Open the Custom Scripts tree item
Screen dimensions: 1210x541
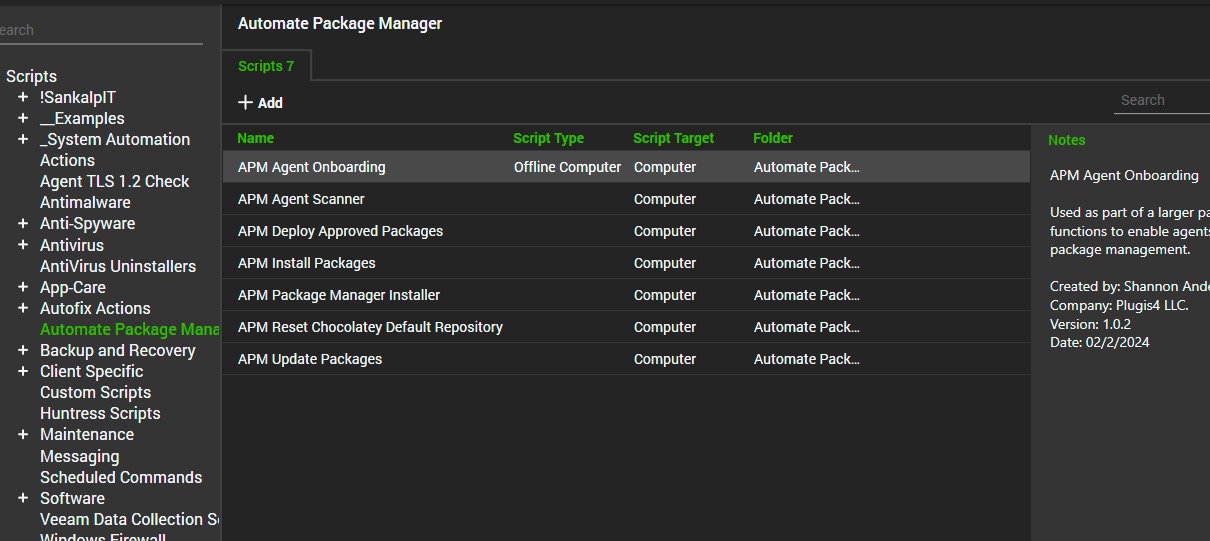tap(95, 392)
